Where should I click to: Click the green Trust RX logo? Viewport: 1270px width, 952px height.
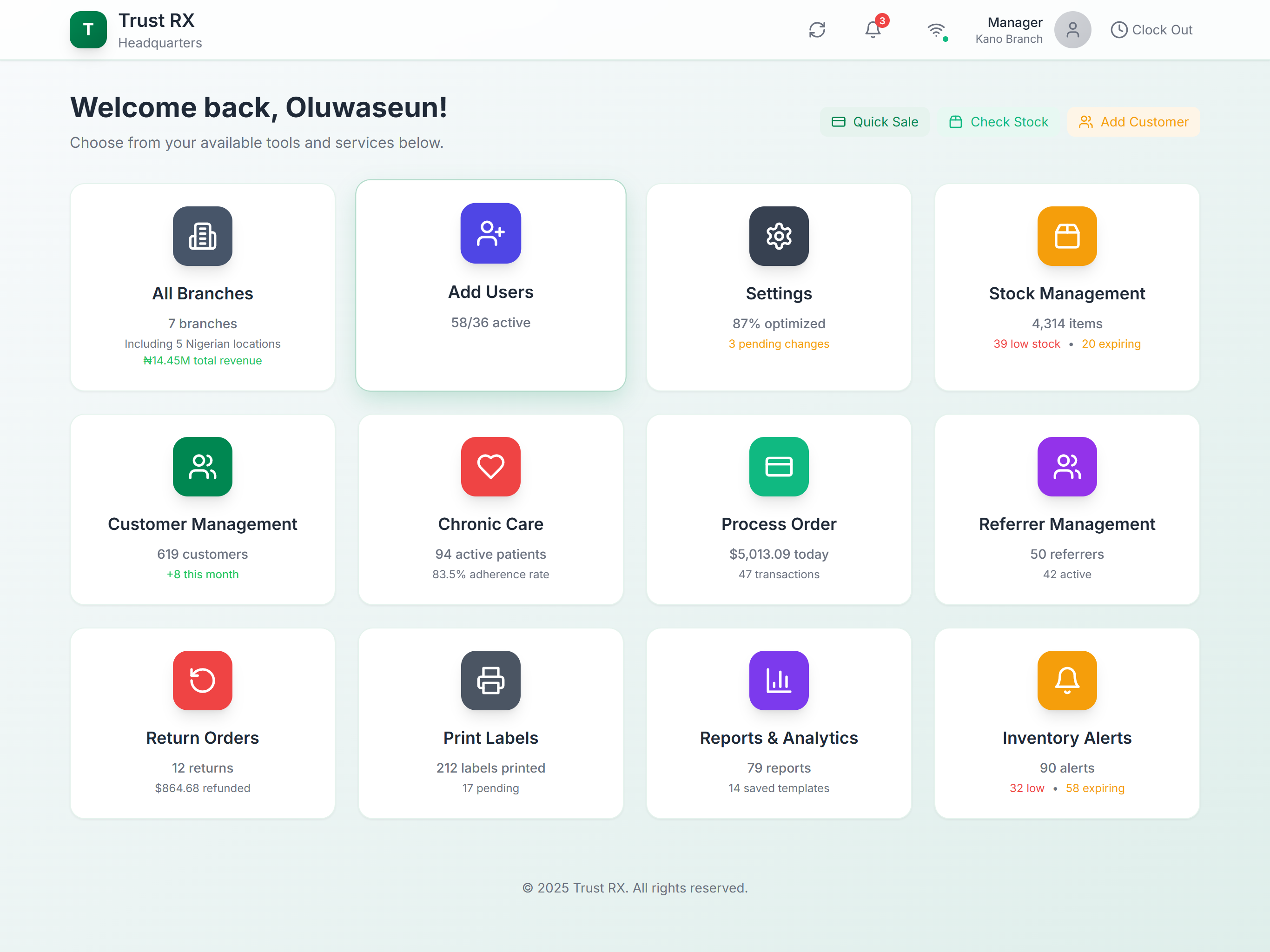88,30
